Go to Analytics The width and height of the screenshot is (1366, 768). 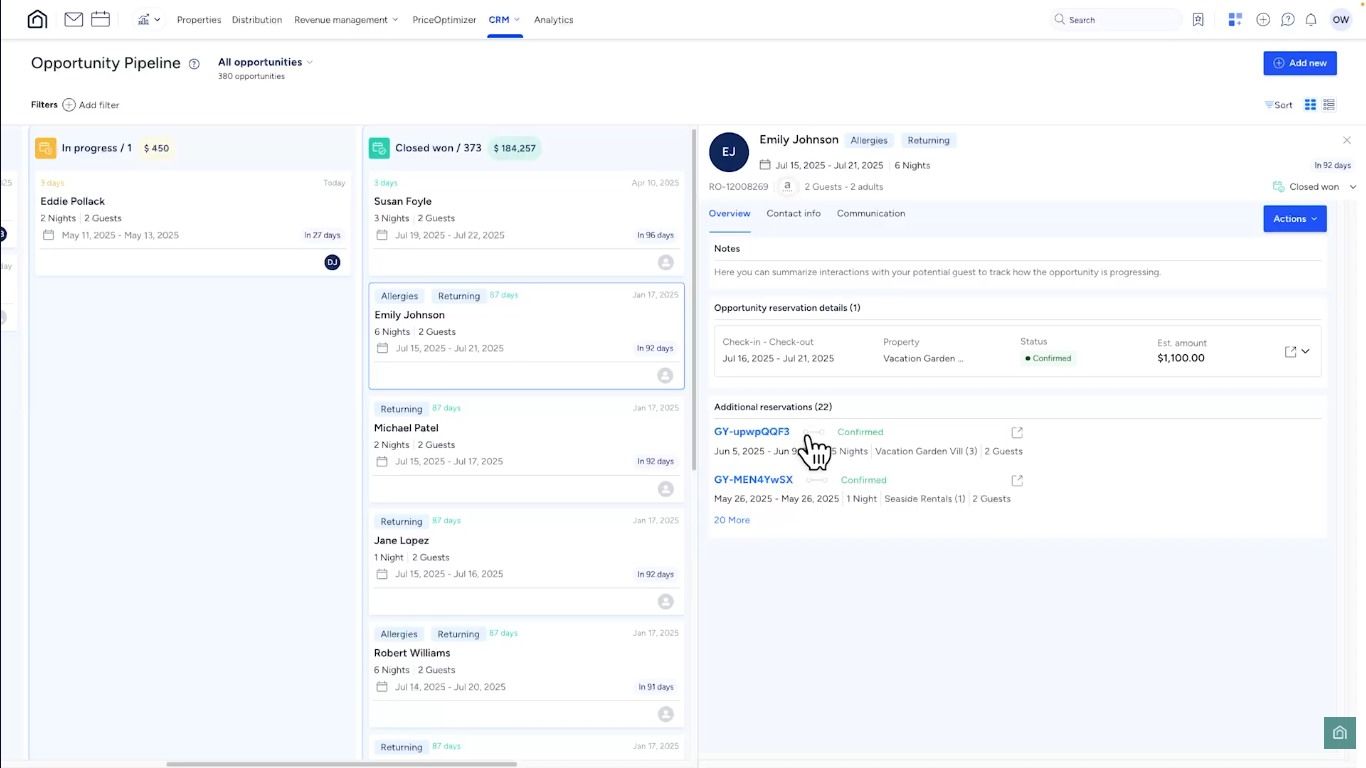coord(554,20)
